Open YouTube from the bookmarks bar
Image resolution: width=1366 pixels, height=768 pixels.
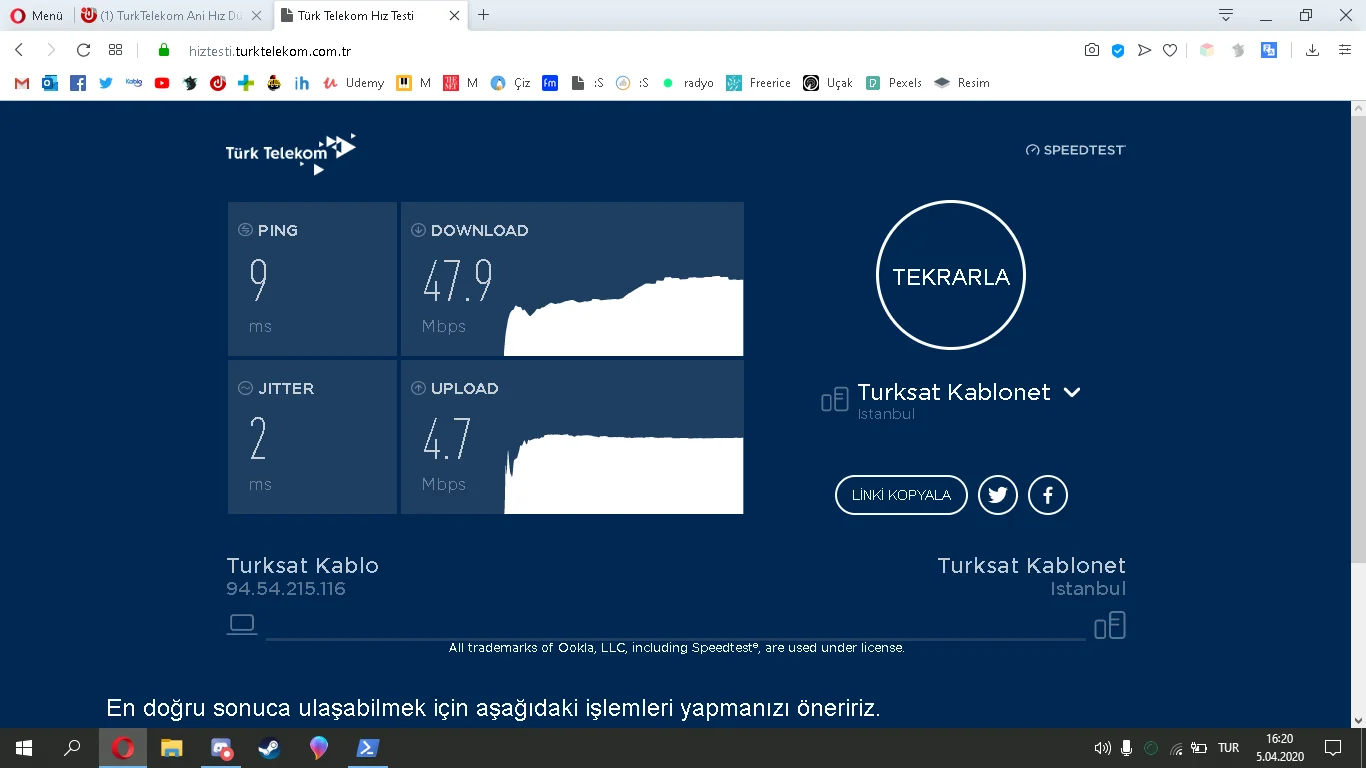(x=161, y=83)
